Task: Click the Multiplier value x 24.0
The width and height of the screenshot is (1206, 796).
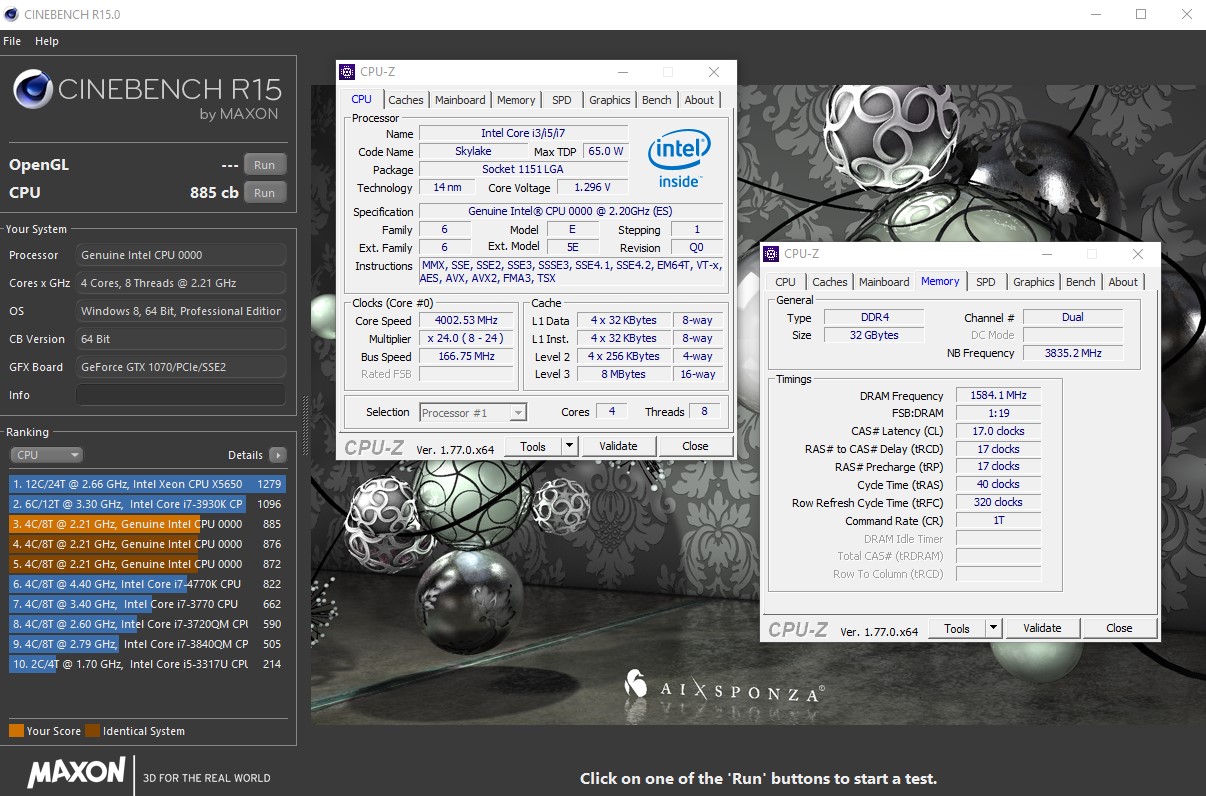Action: coord(466,339)
